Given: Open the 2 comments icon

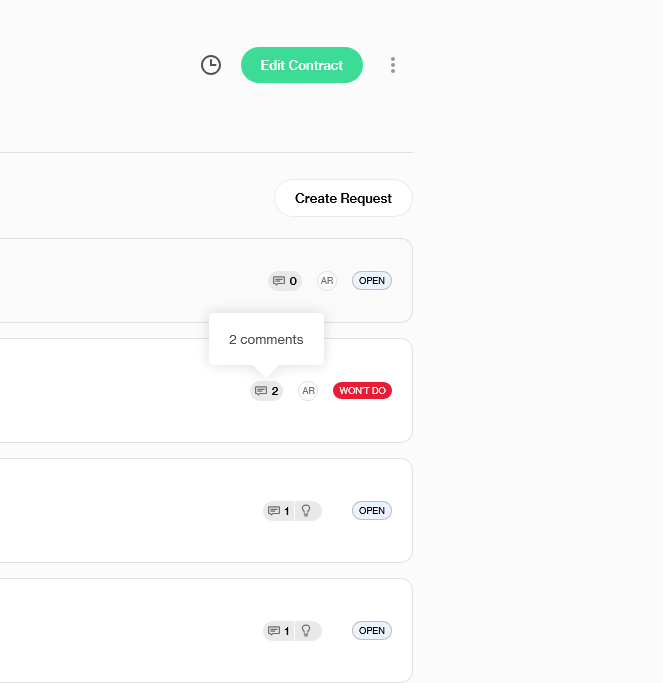Looking at the screenshot, I should click(x=267, y=391).
